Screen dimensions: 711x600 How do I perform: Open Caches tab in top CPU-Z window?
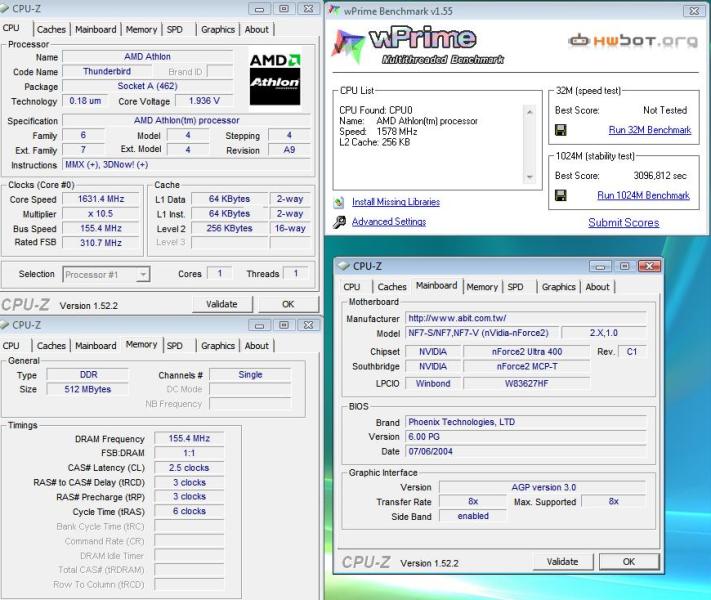click(x=51, y=29)
